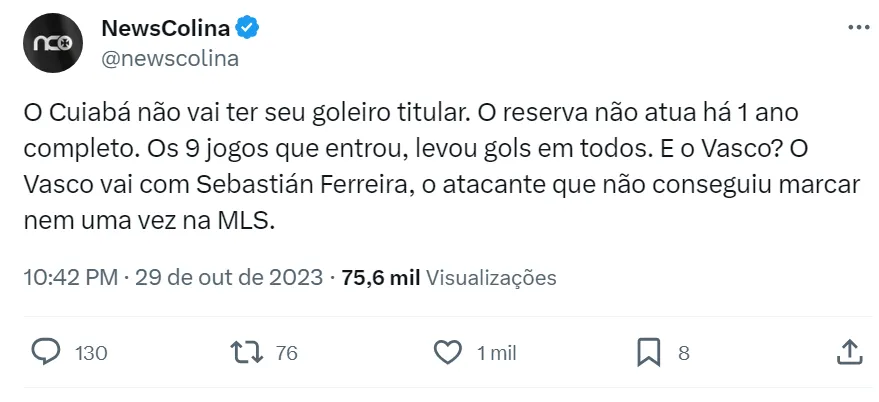The width and height of the screenshot is (879, 402).
Task: Open the three-dot more options menu
Action: click(x=857, y=28)
